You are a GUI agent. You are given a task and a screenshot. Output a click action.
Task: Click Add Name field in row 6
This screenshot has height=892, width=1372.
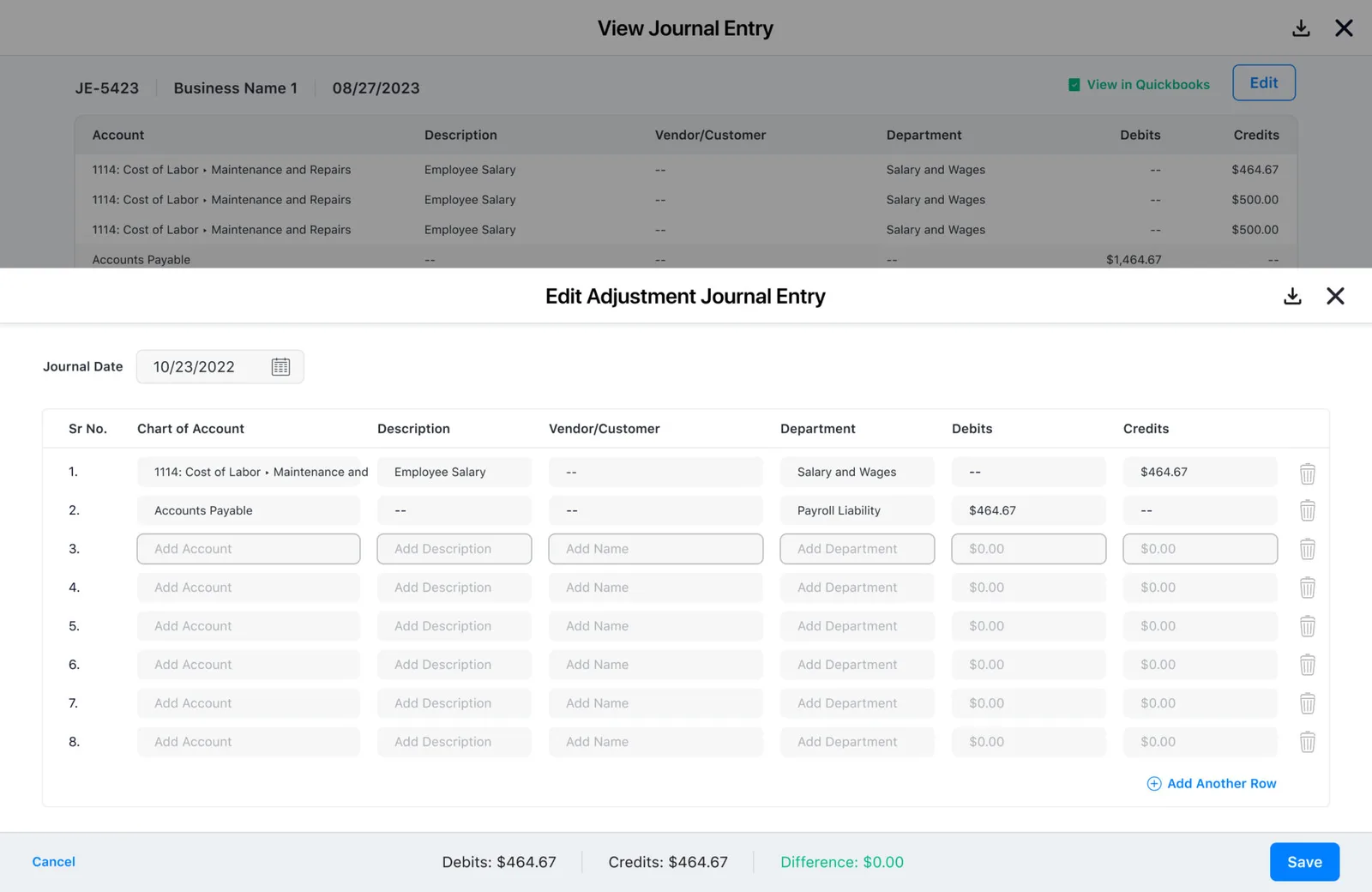[656, 665]
